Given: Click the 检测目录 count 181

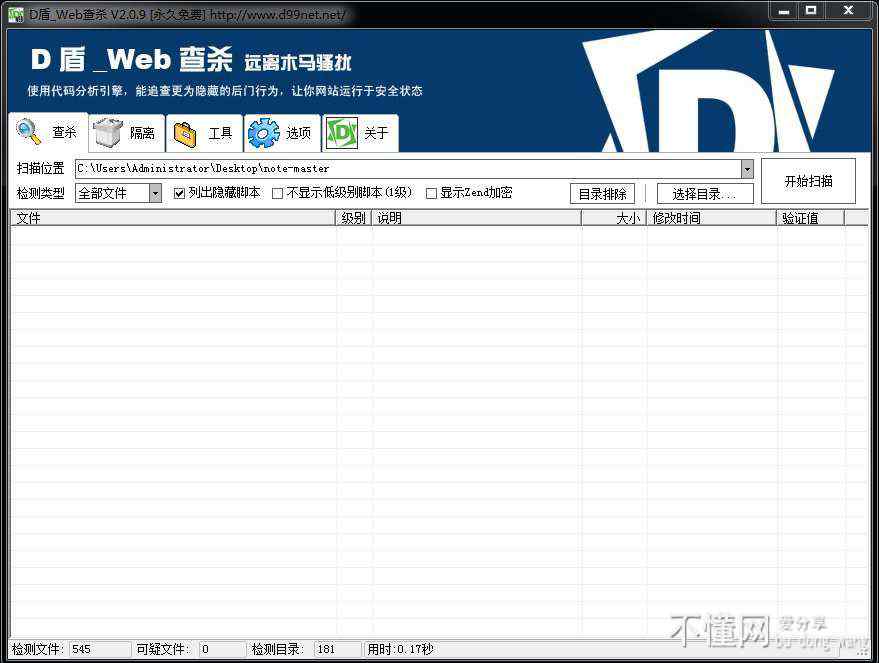Looking at the screenshot, I should click(x=326, y=650).
